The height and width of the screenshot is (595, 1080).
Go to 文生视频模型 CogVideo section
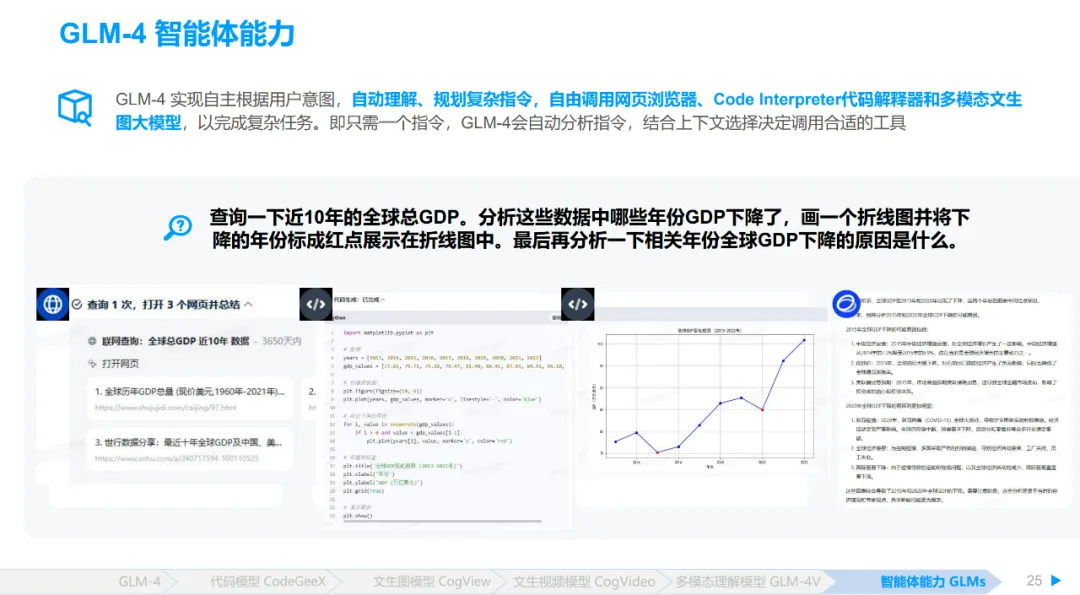coord(584,582)
